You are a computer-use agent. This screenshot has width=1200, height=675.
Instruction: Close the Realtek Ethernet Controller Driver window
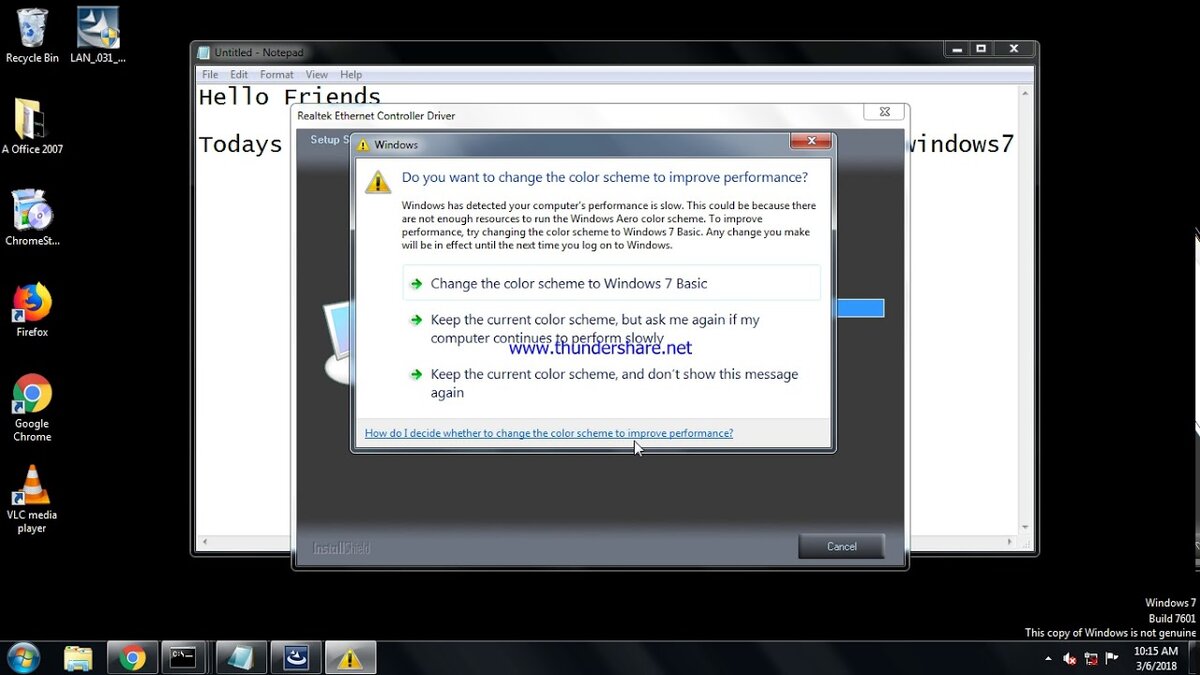tap(885, 112)
